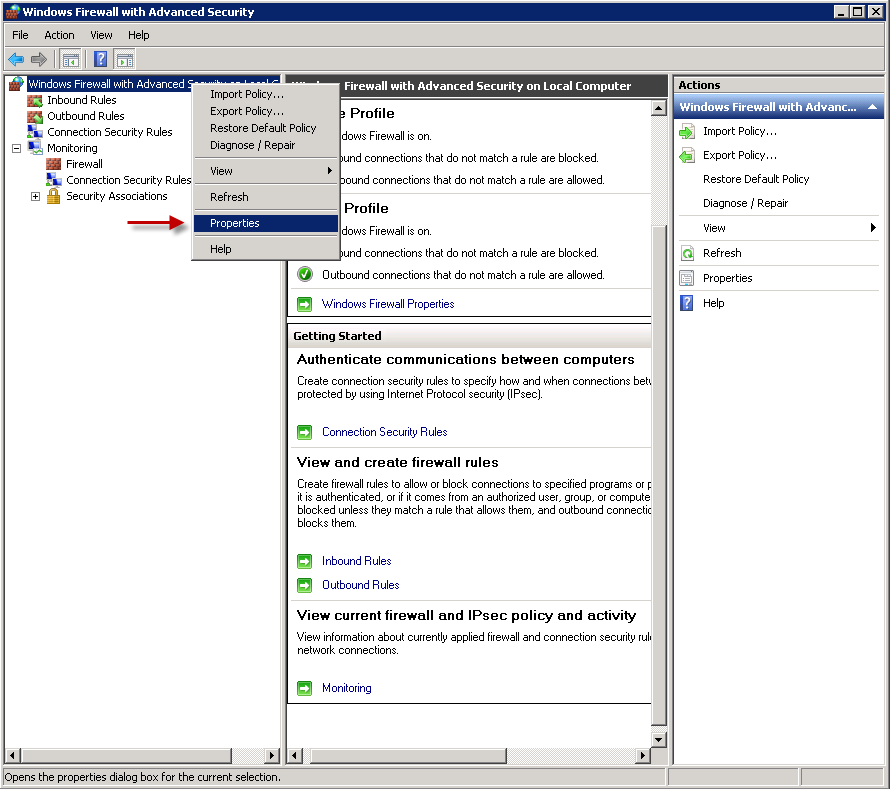Follow the Monitoring link
Image resolution: width=890 pixels, height=789 pixels.
tap(347, 689)
